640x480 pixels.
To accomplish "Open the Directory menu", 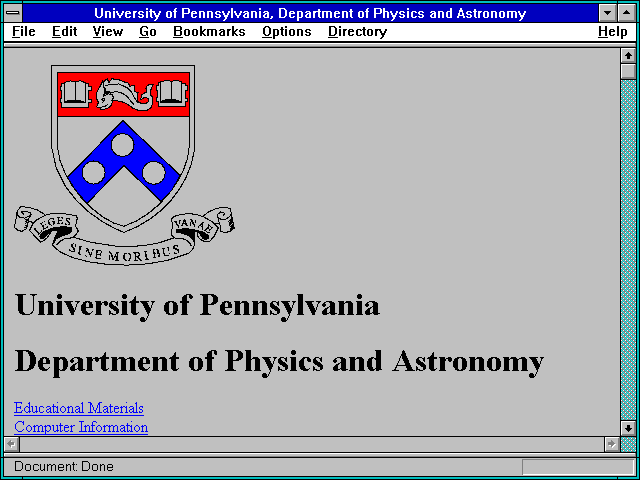I will tap(358, 32).
